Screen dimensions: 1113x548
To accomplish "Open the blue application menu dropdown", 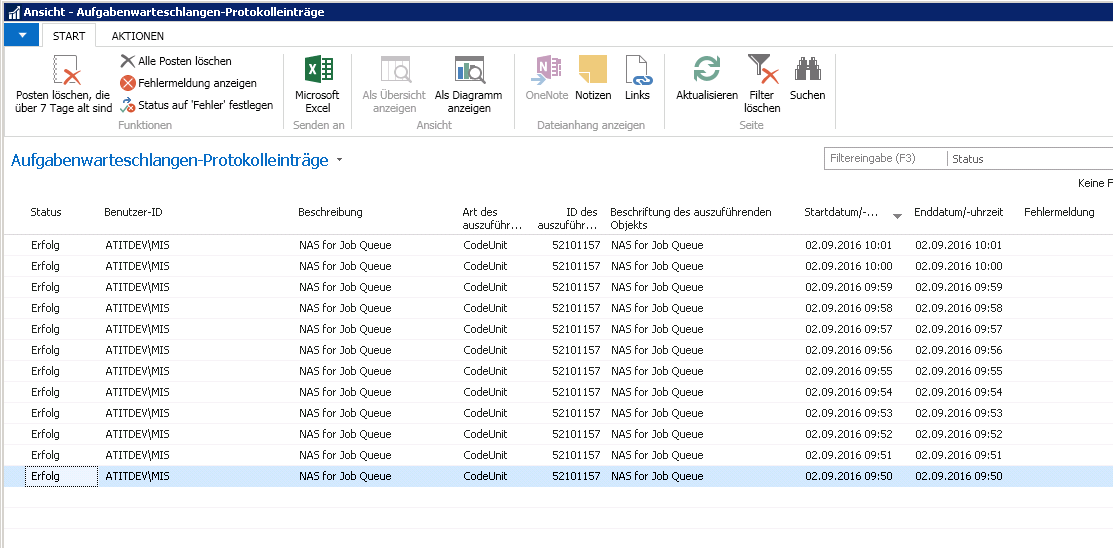I will (x=22, y=35).
